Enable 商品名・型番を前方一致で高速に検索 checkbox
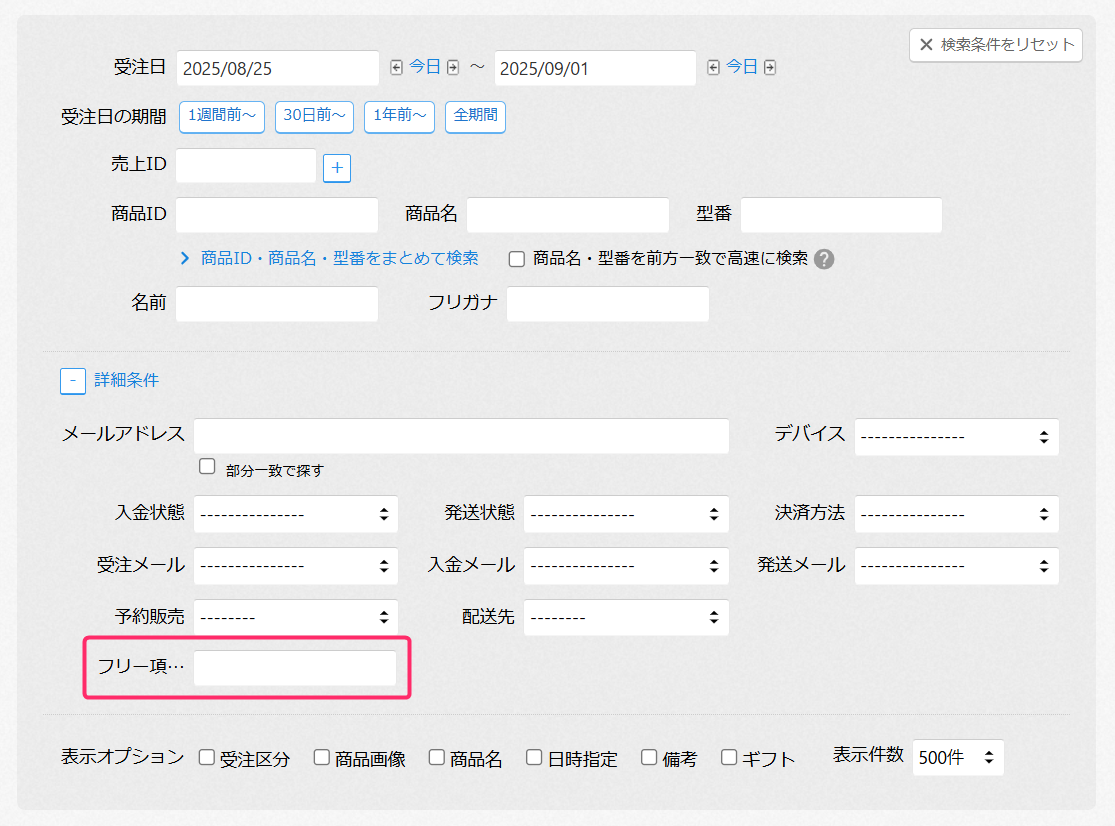1115x826 pixels. point(517,259)
